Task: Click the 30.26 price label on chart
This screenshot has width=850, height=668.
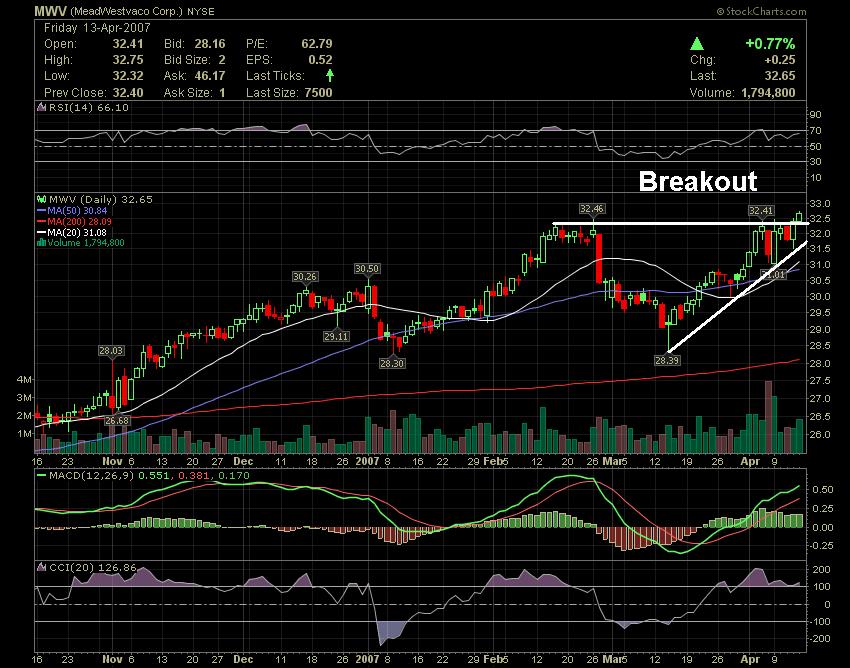Action: click(305, 277)
